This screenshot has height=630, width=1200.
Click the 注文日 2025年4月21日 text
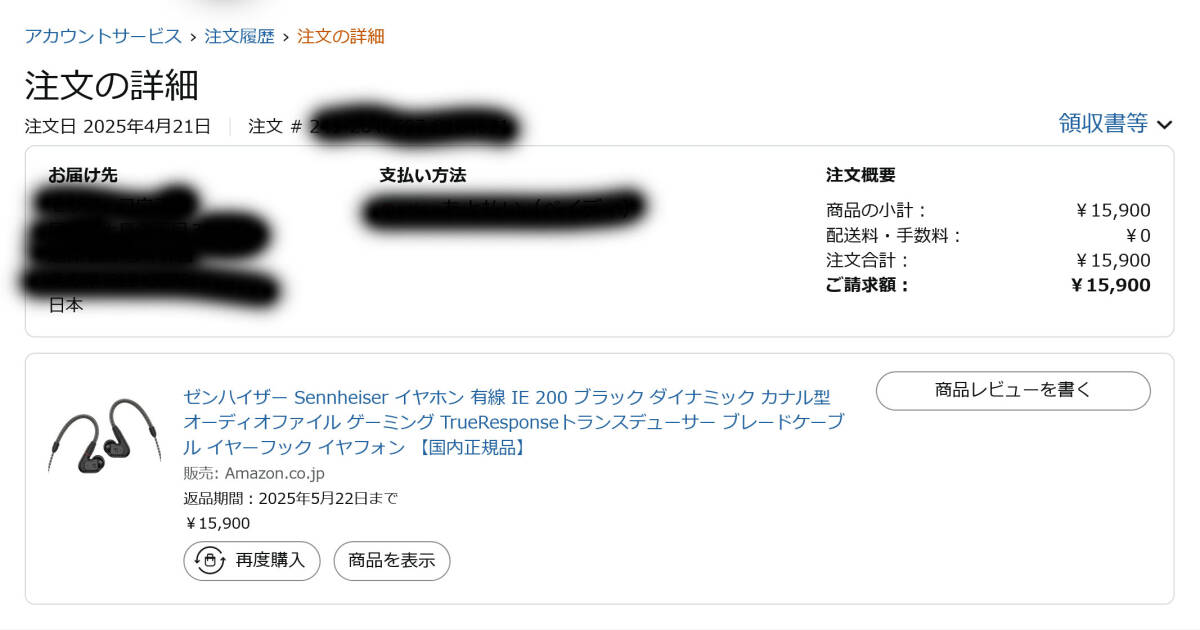point(118,127)
